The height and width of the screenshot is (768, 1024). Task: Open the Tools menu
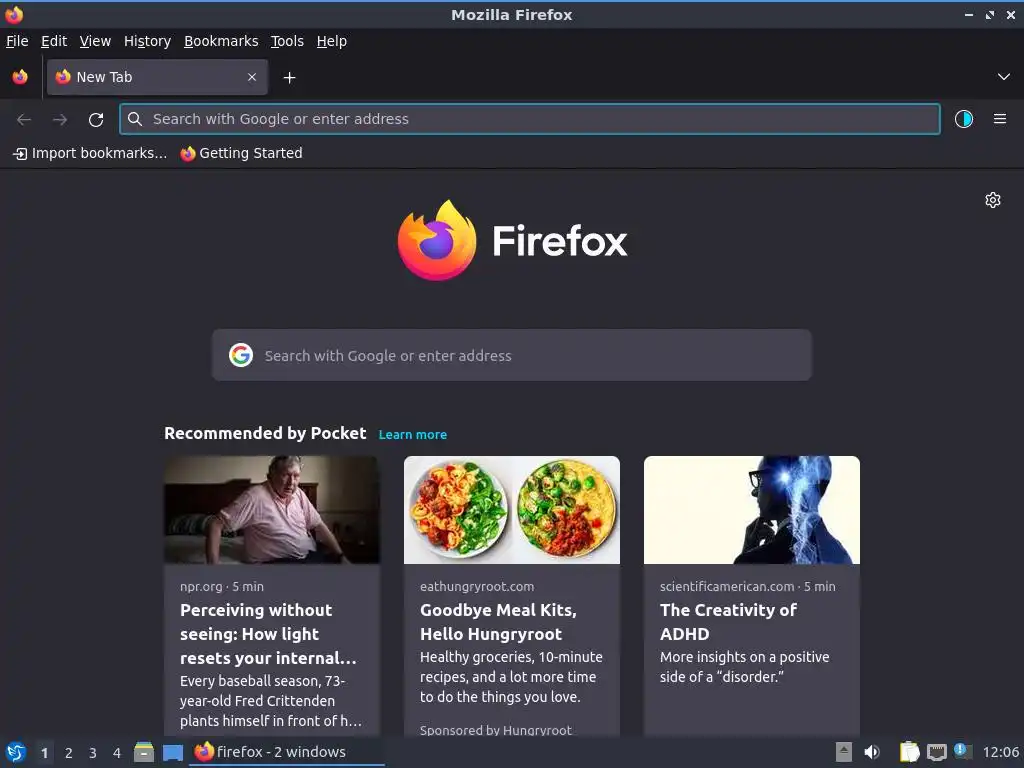coord(287,41)
